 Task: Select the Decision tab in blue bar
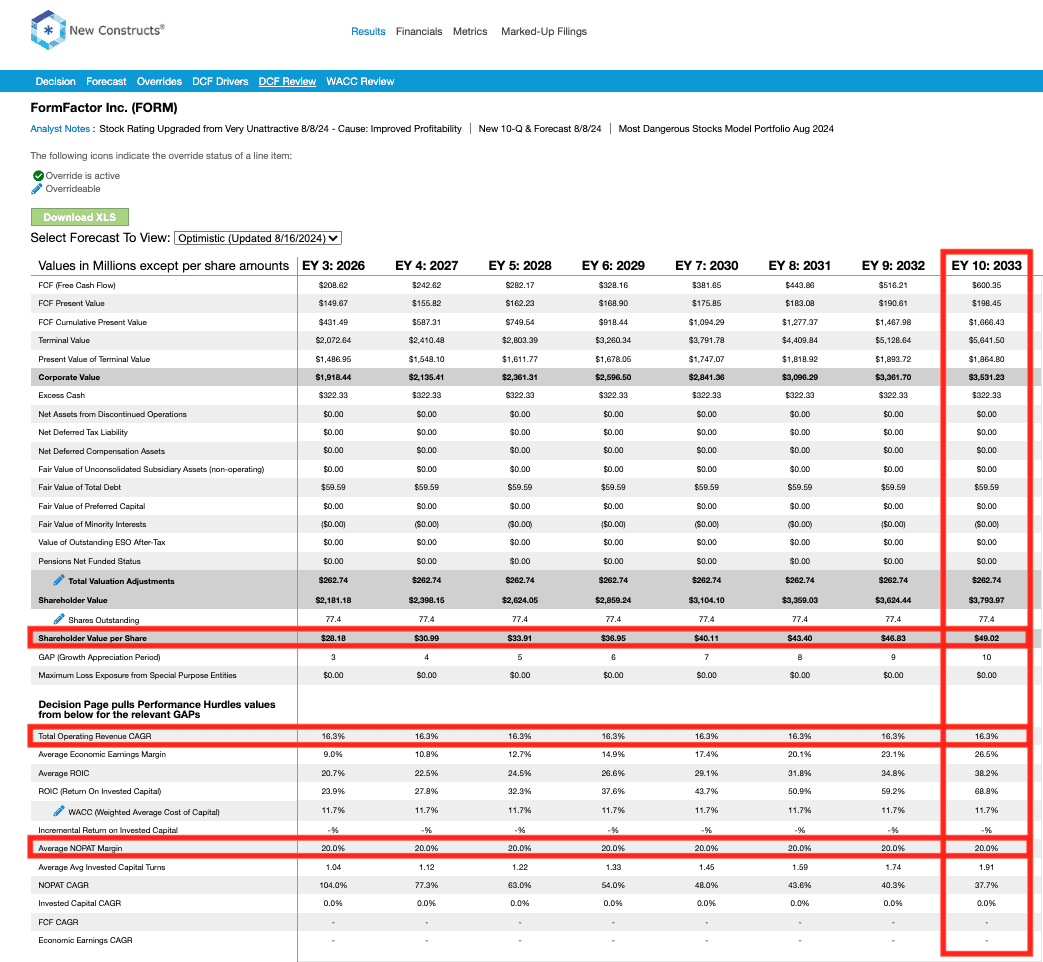pyautogui.click(x=55, y=81)
